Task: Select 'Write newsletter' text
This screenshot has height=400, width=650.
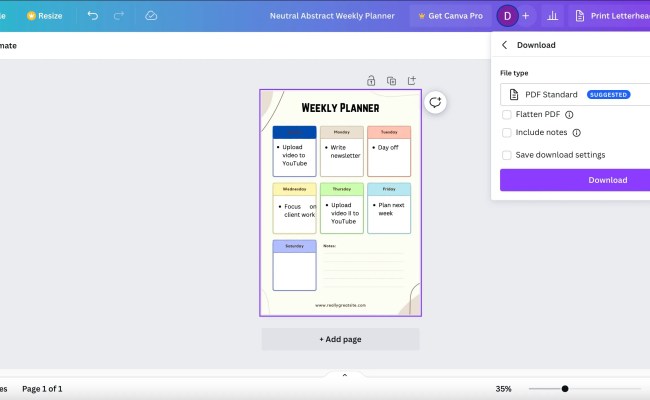Action: tap(343, 151)
